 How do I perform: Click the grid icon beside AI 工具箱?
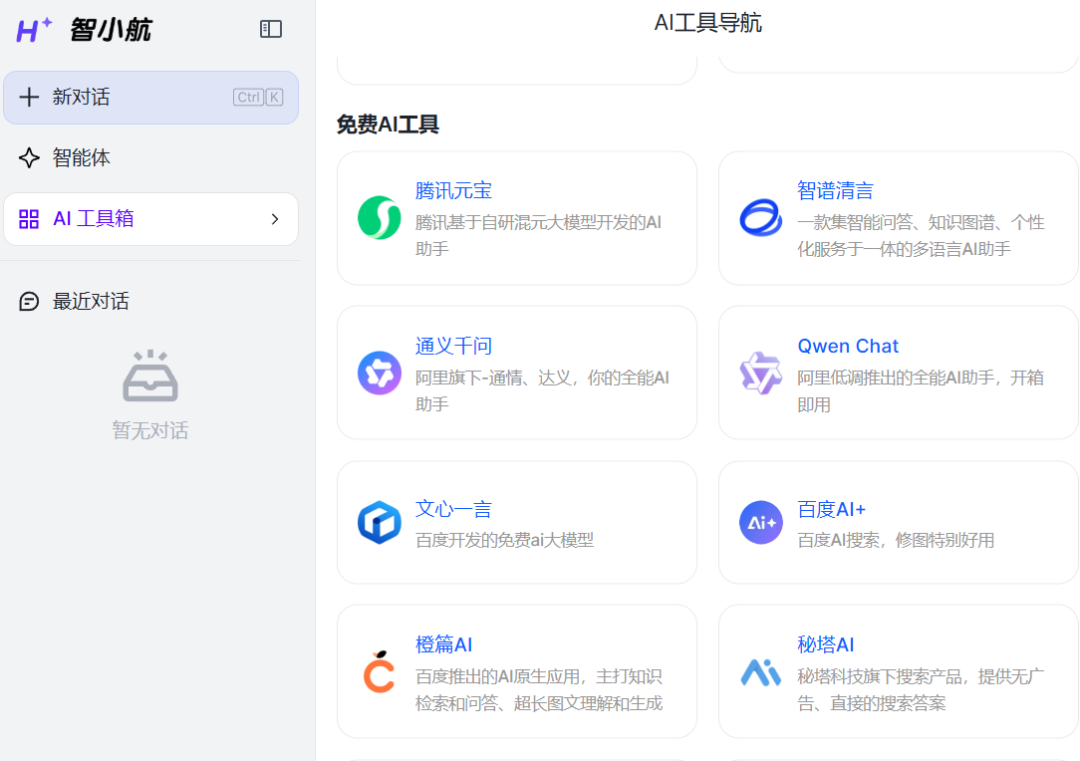point(29,219)
